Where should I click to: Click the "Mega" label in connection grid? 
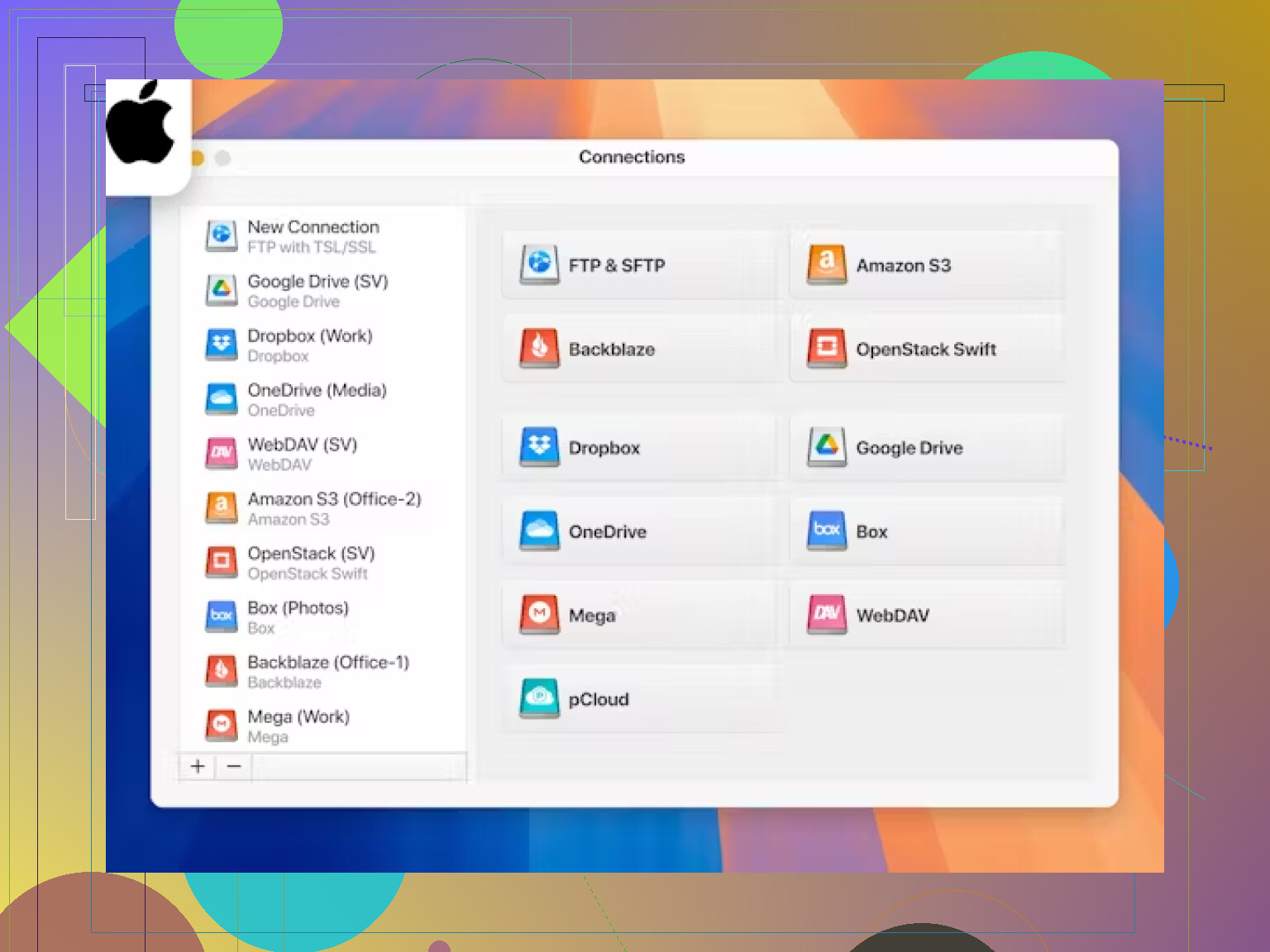click(592, 616)
